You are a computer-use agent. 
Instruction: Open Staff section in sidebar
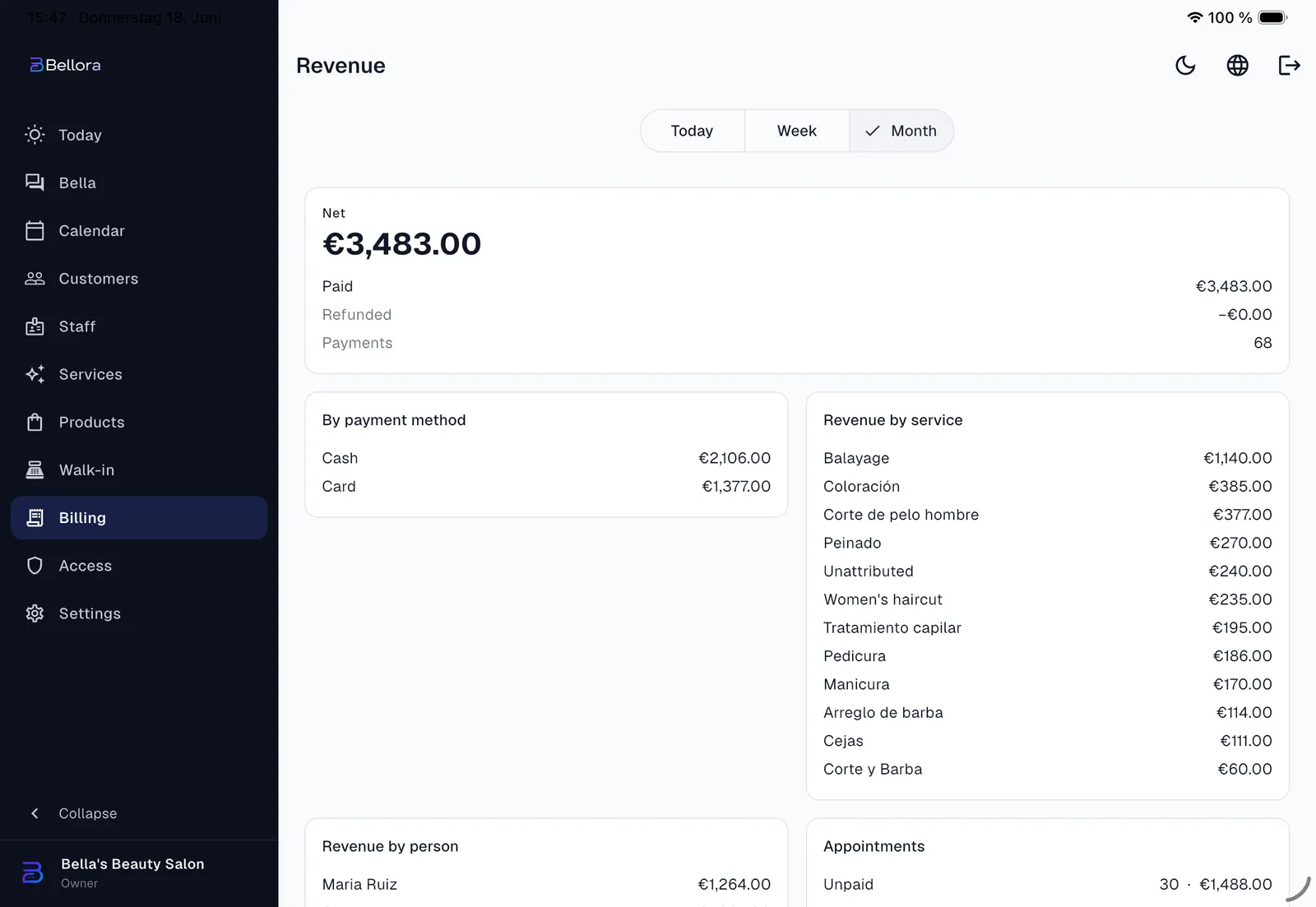(x=139, y=326)
